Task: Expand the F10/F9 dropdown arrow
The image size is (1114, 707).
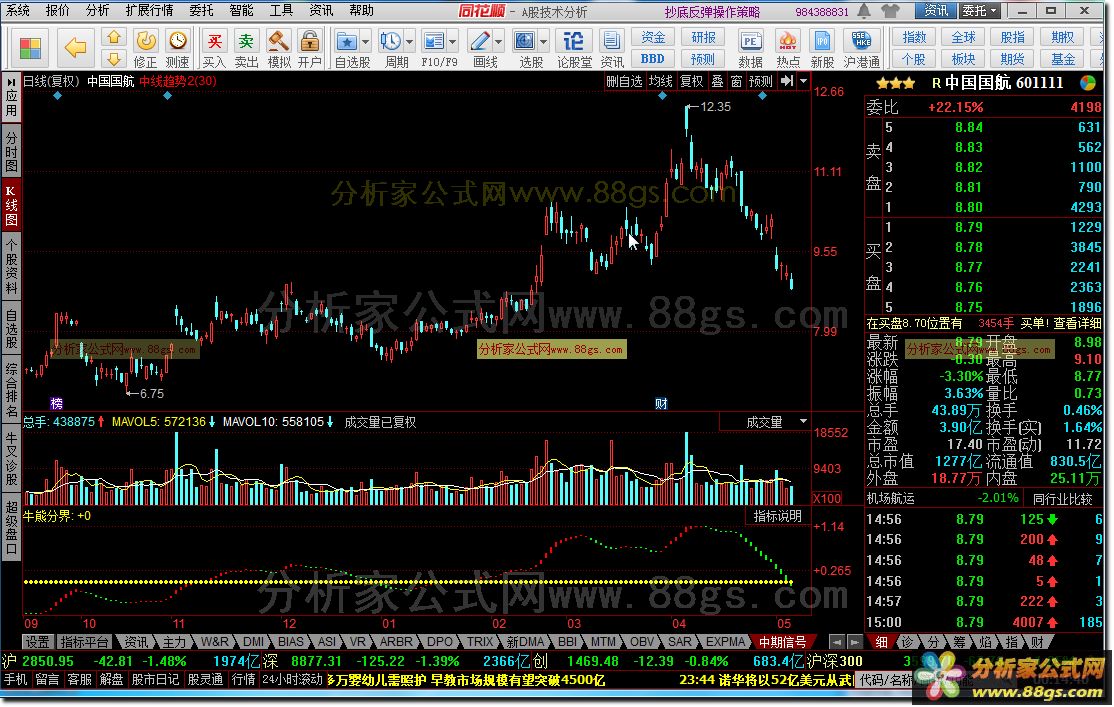Action: (453, 42)
